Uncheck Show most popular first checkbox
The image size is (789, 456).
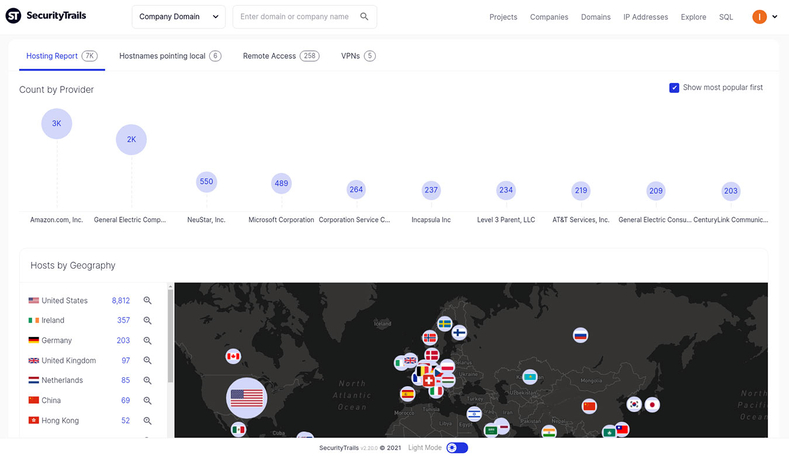tap(674, 88)
